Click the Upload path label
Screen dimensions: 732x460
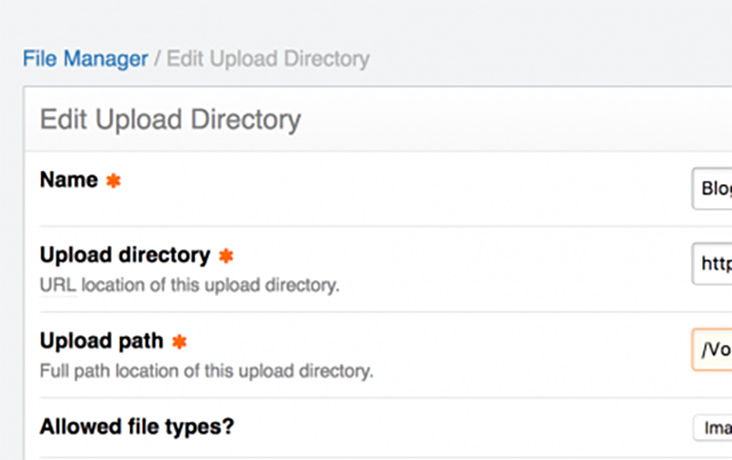101,342
